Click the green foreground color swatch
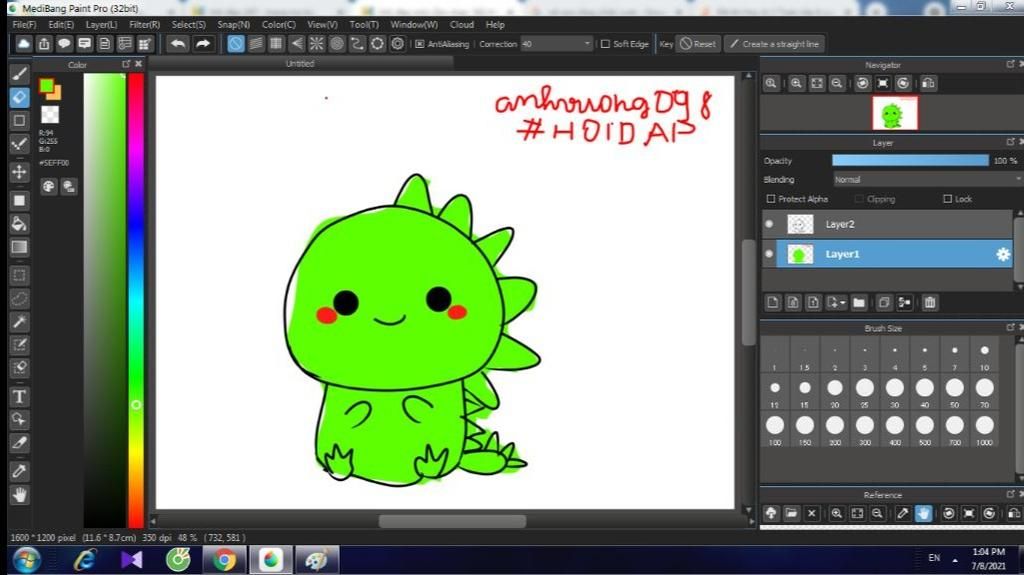 [46, 86]
